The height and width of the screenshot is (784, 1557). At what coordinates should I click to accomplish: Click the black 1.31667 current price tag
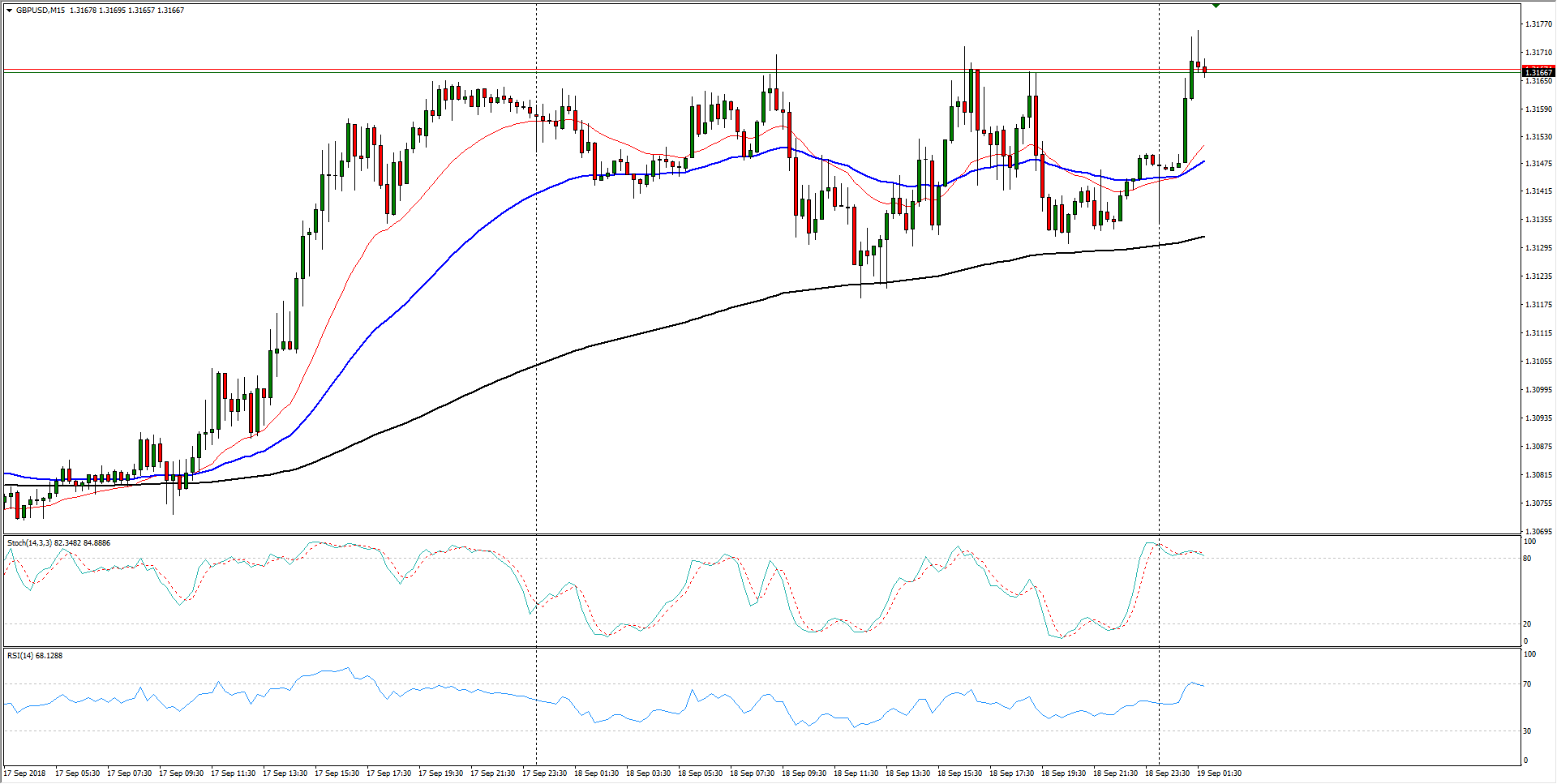[1538, 73]
